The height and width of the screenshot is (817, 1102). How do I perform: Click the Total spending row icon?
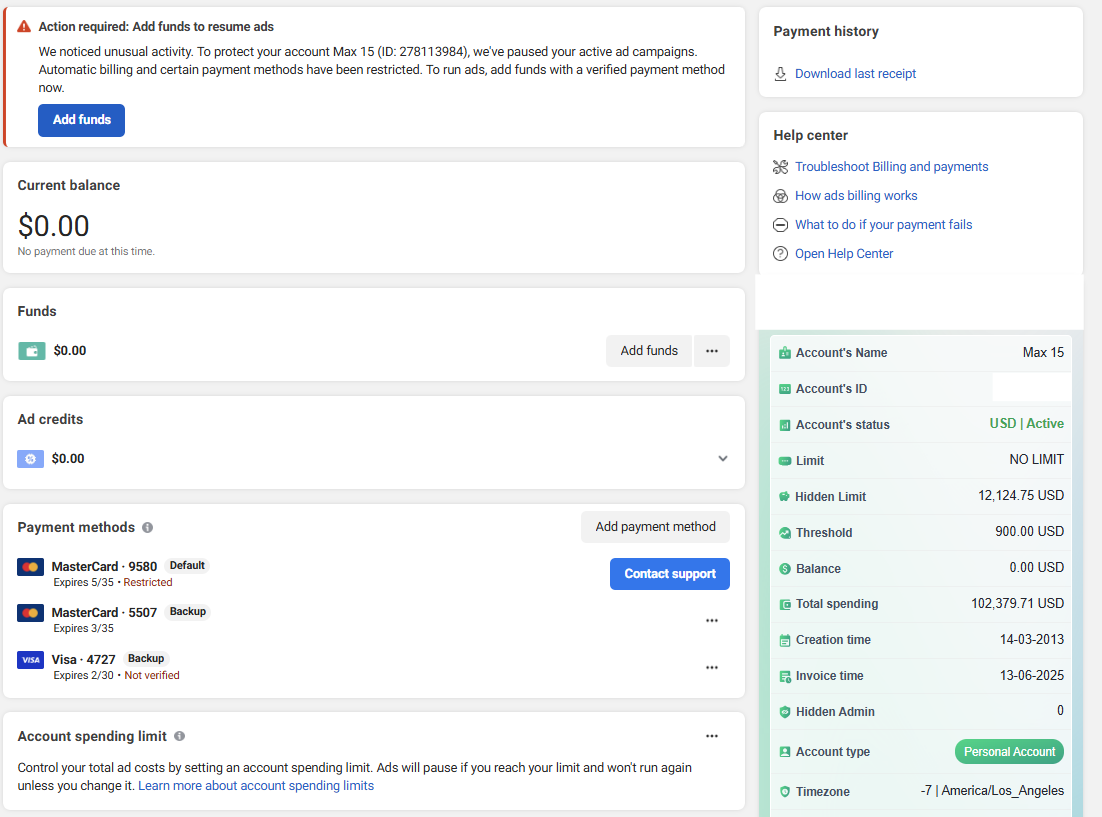coord(785,605)
